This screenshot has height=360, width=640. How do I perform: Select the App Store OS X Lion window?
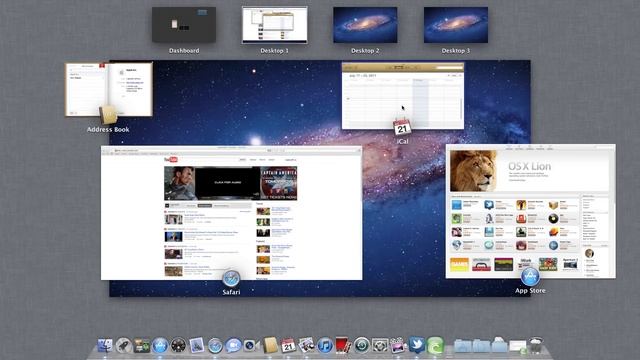[531, 211]
